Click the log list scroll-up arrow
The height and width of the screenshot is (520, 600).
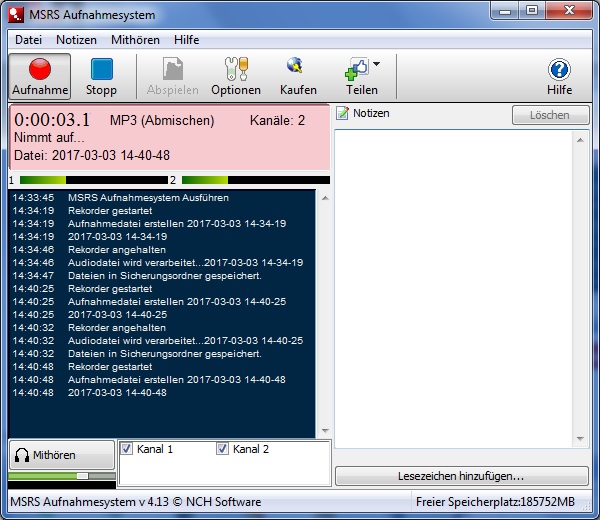click(x=325, y=198)
